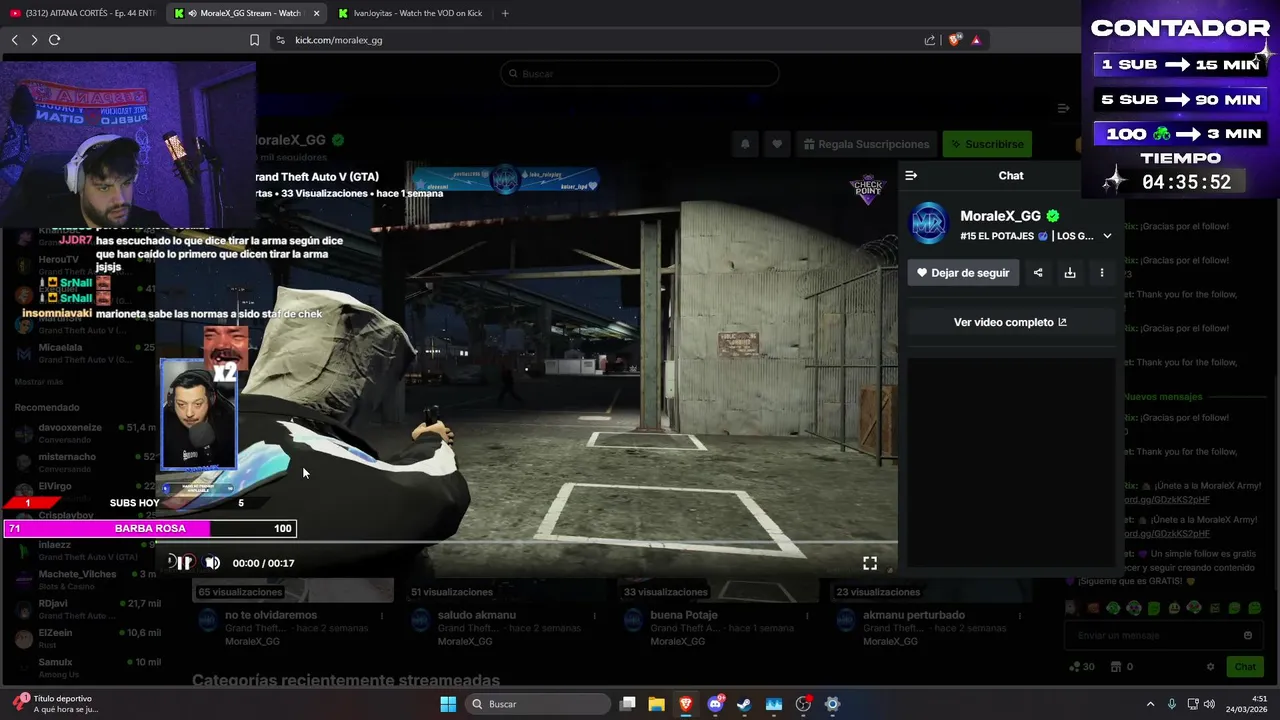Mute the clip volume speaker icon
Image resolution: width=1280 pixels, height=720 pixels.
click(212, 563)
